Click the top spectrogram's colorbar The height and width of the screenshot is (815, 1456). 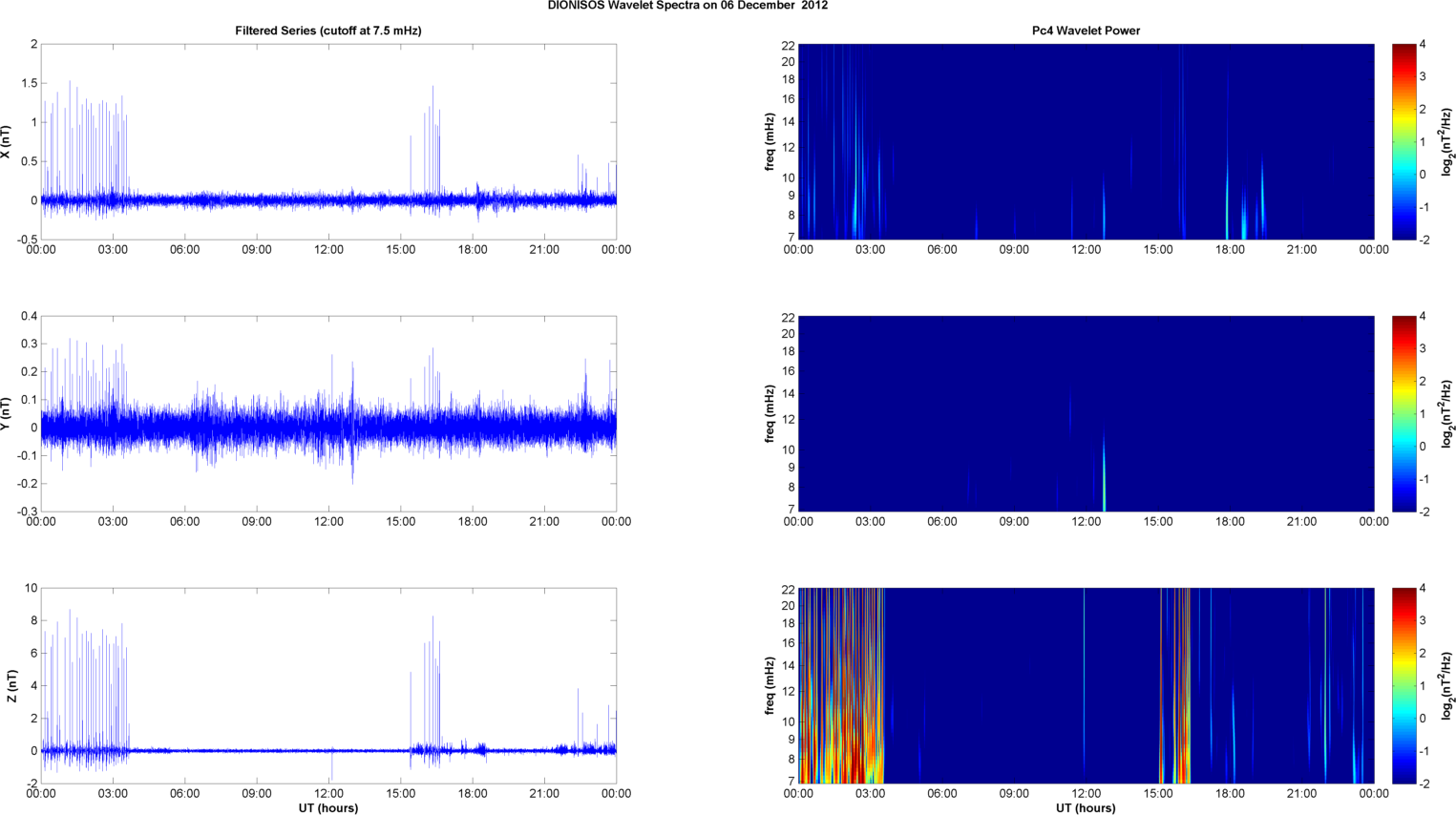click(x=1403, y=141)
